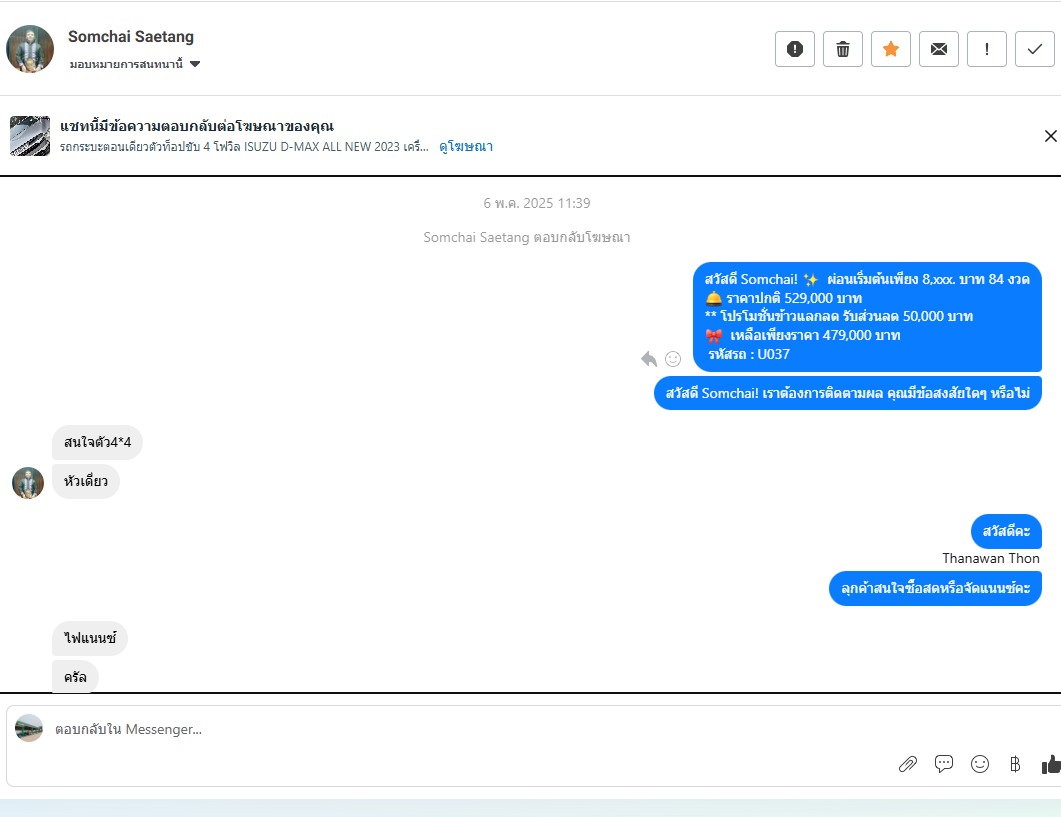Toggle the orange star follow-up icon
This screenshot has height=817, width=1061.
click(x=890, y=49)
